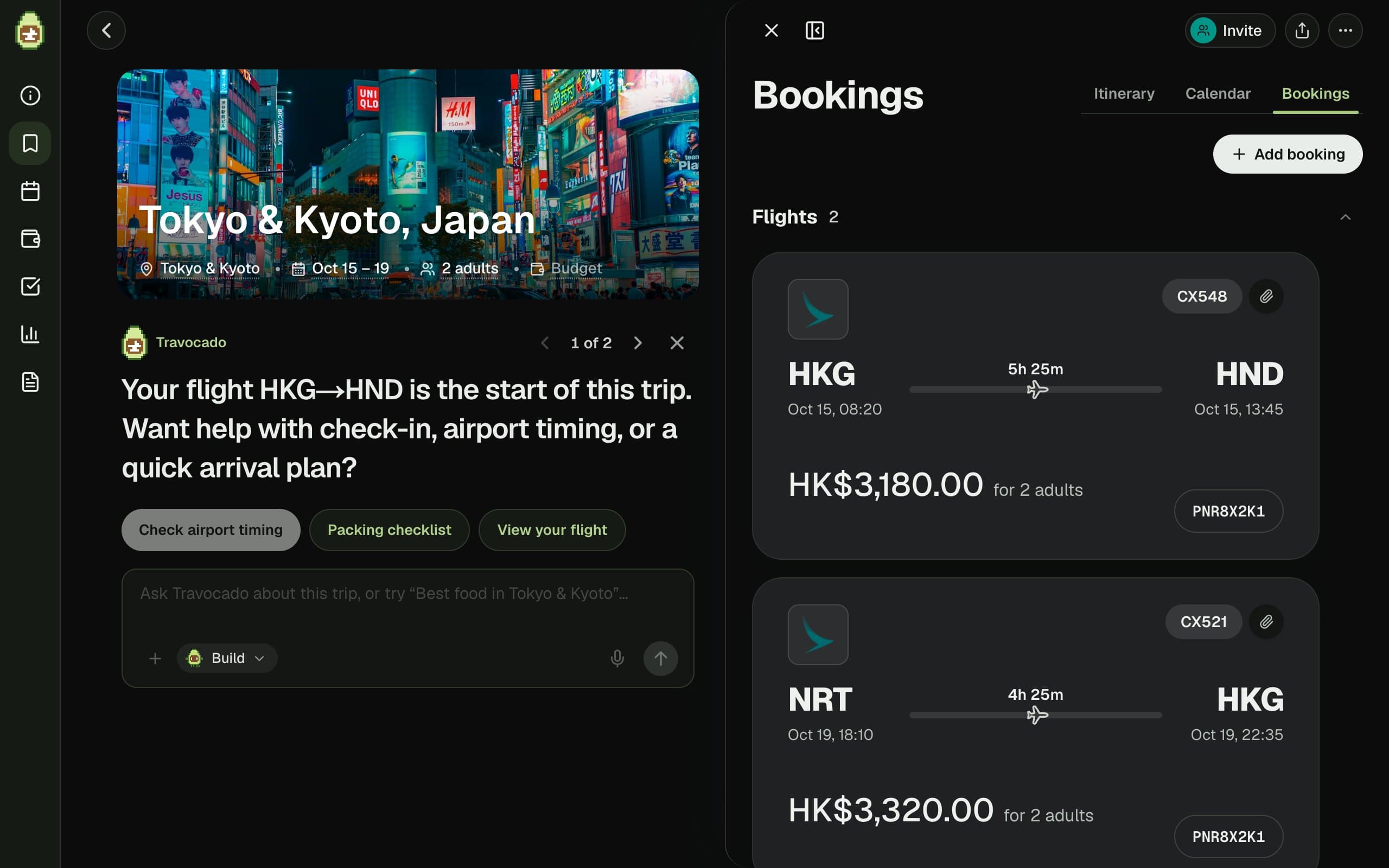
Task: Open the Build mode dropdown
Action: point(227,658)
